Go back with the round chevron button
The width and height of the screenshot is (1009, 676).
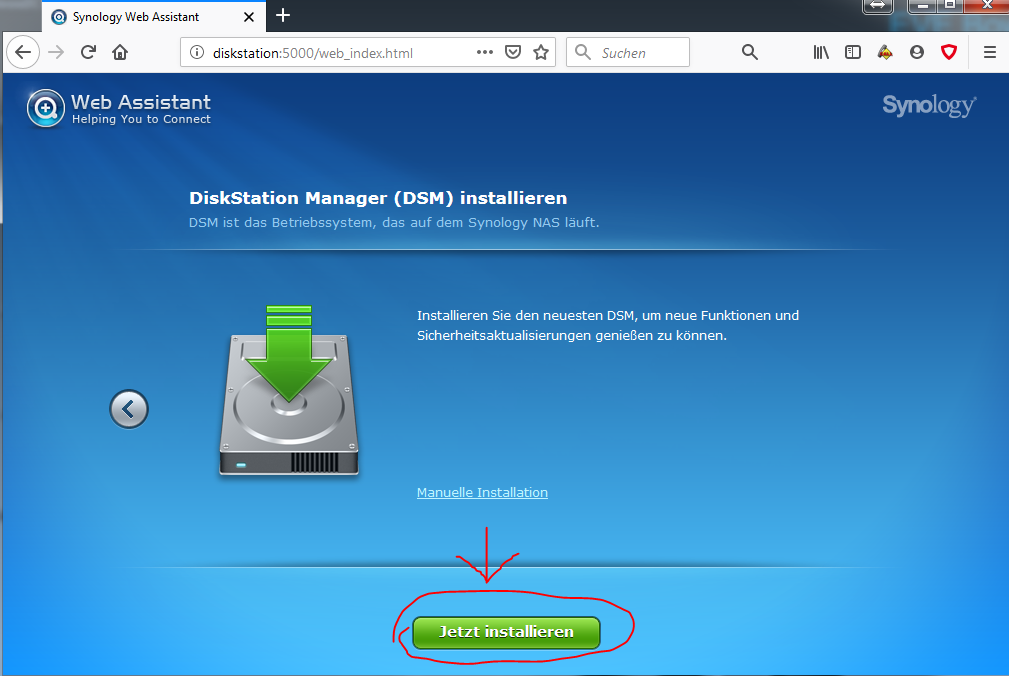pos(129,409)
